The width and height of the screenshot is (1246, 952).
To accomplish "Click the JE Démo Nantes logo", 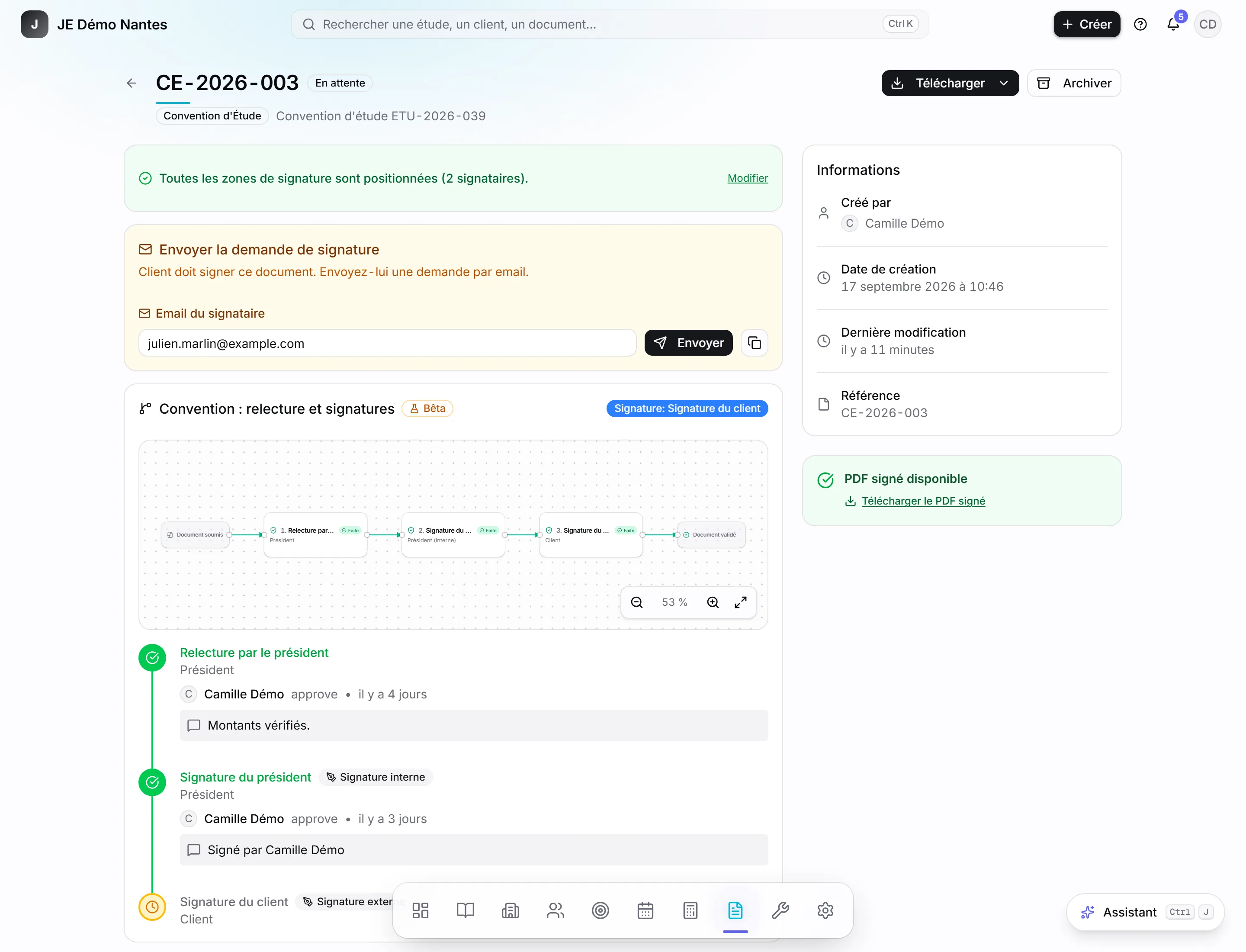I will tap(35, 24).
